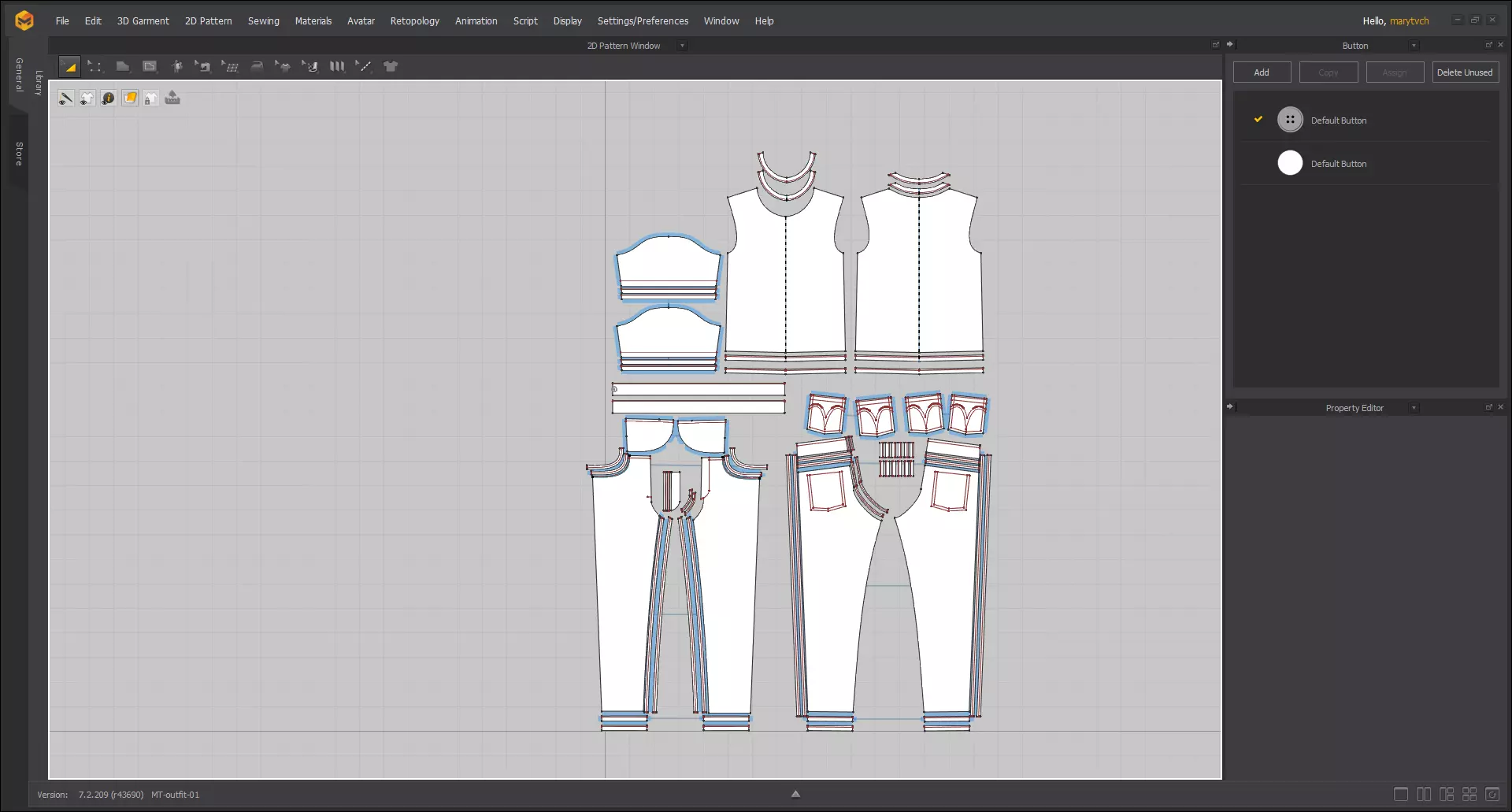Switch to two-column window layout
This screenshot has height=812, width=1512.
tap(1424, 795)
